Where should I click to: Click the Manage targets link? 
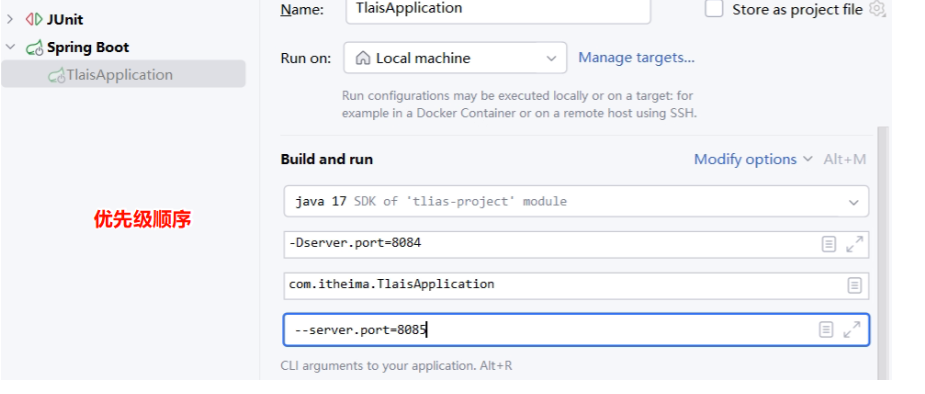636,58
